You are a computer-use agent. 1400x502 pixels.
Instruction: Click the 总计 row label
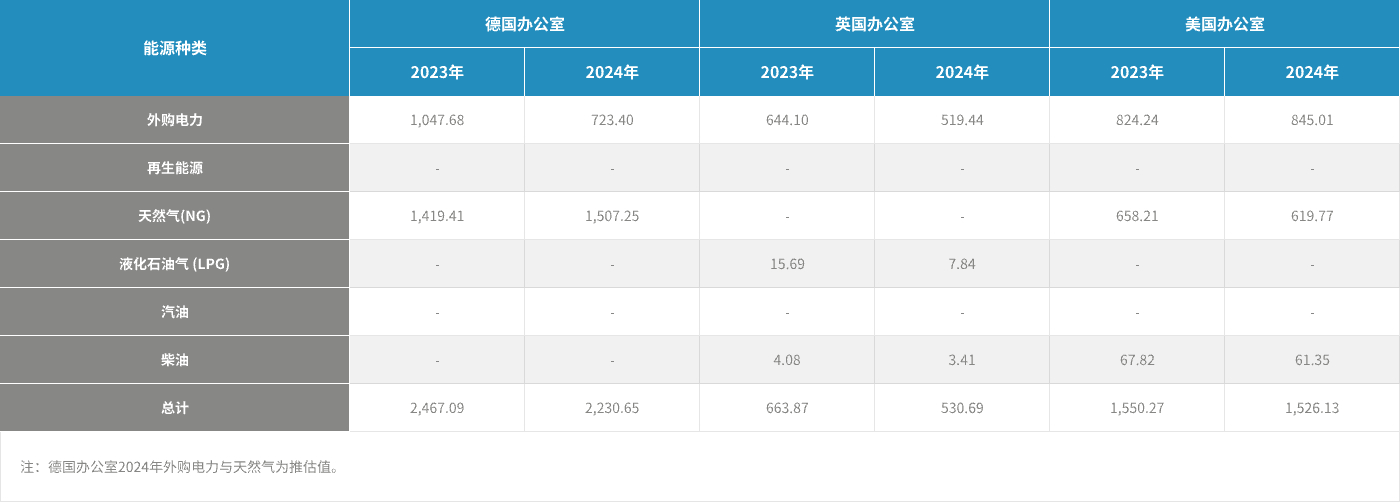click(x=175, y=408)
